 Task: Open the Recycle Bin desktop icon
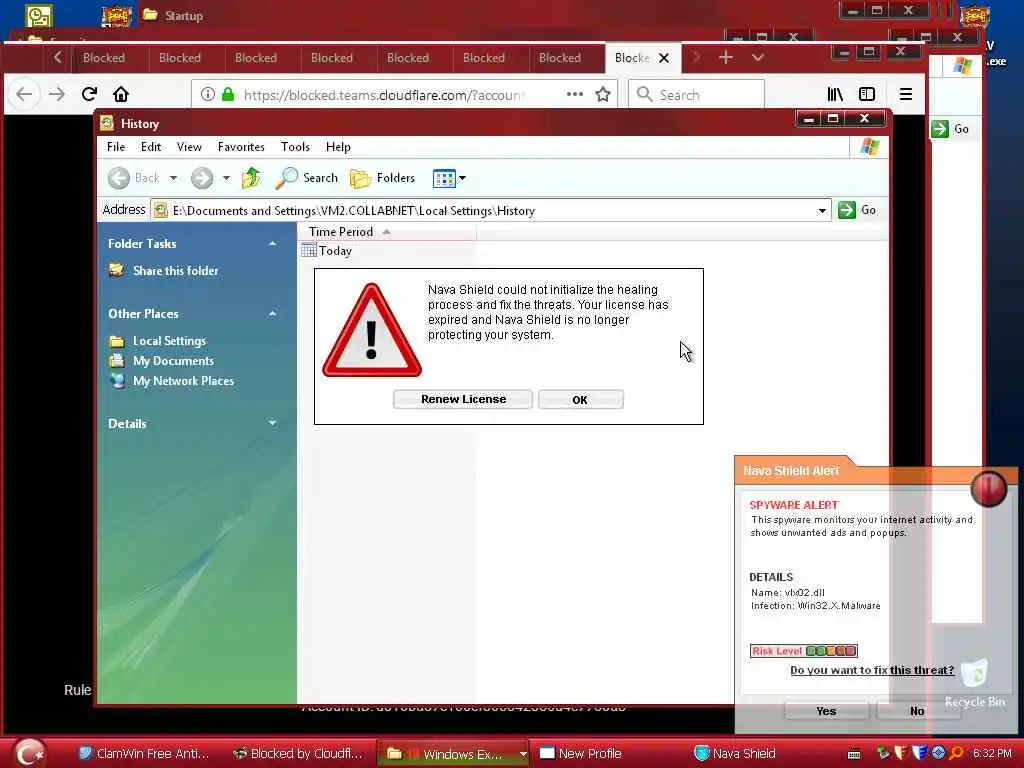pyautogui.click(x=974, y=682)
